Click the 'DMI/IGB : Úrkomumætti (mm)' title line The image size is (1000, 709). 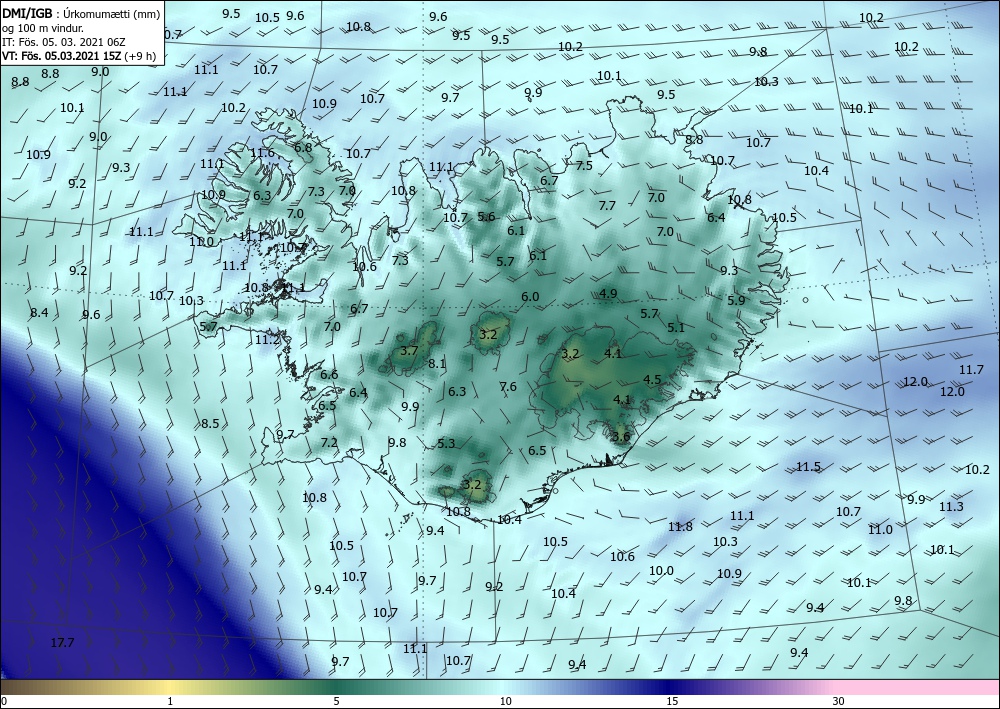81,15
